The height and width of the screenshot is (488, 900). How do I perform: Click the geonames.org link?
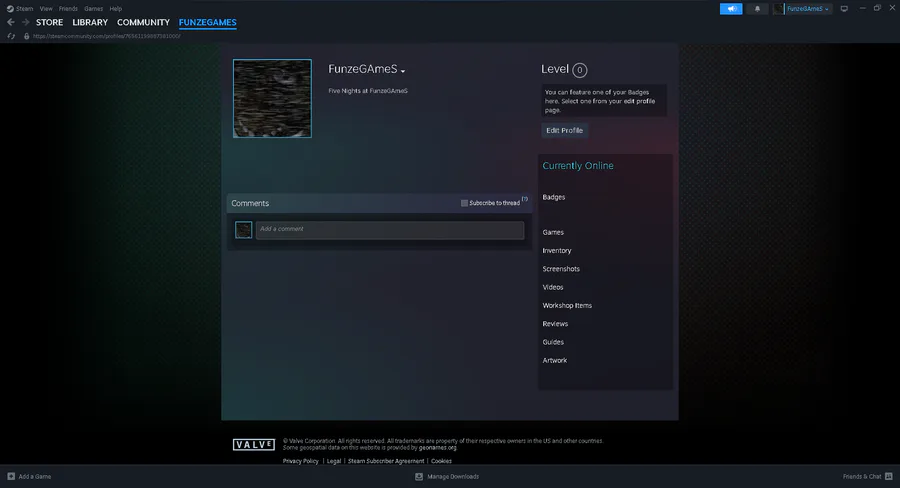(x=437, y=448)
